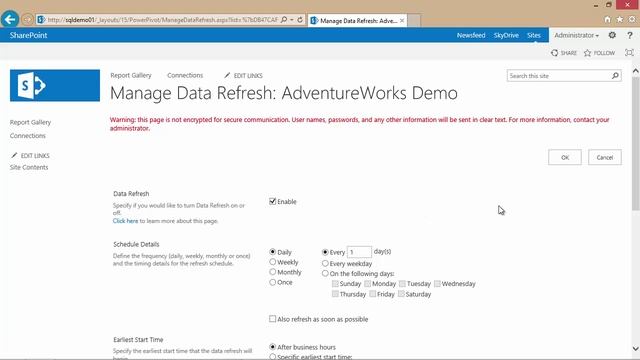
Task: Click the day(s) interval number field
Action: click(359, 252)
